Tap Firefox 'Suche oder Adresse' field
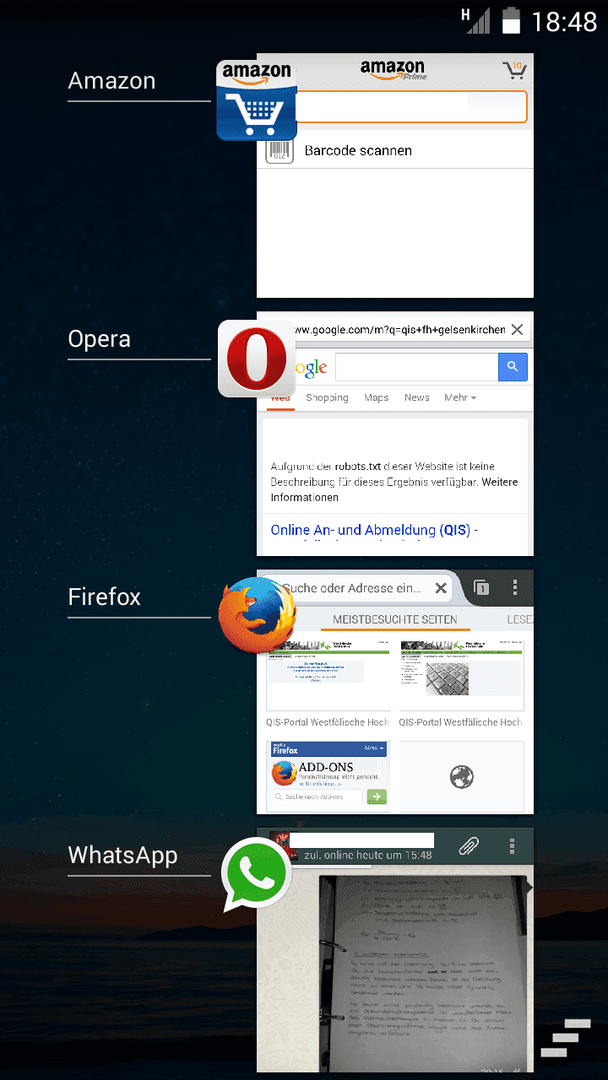 (x=351, y=588)
